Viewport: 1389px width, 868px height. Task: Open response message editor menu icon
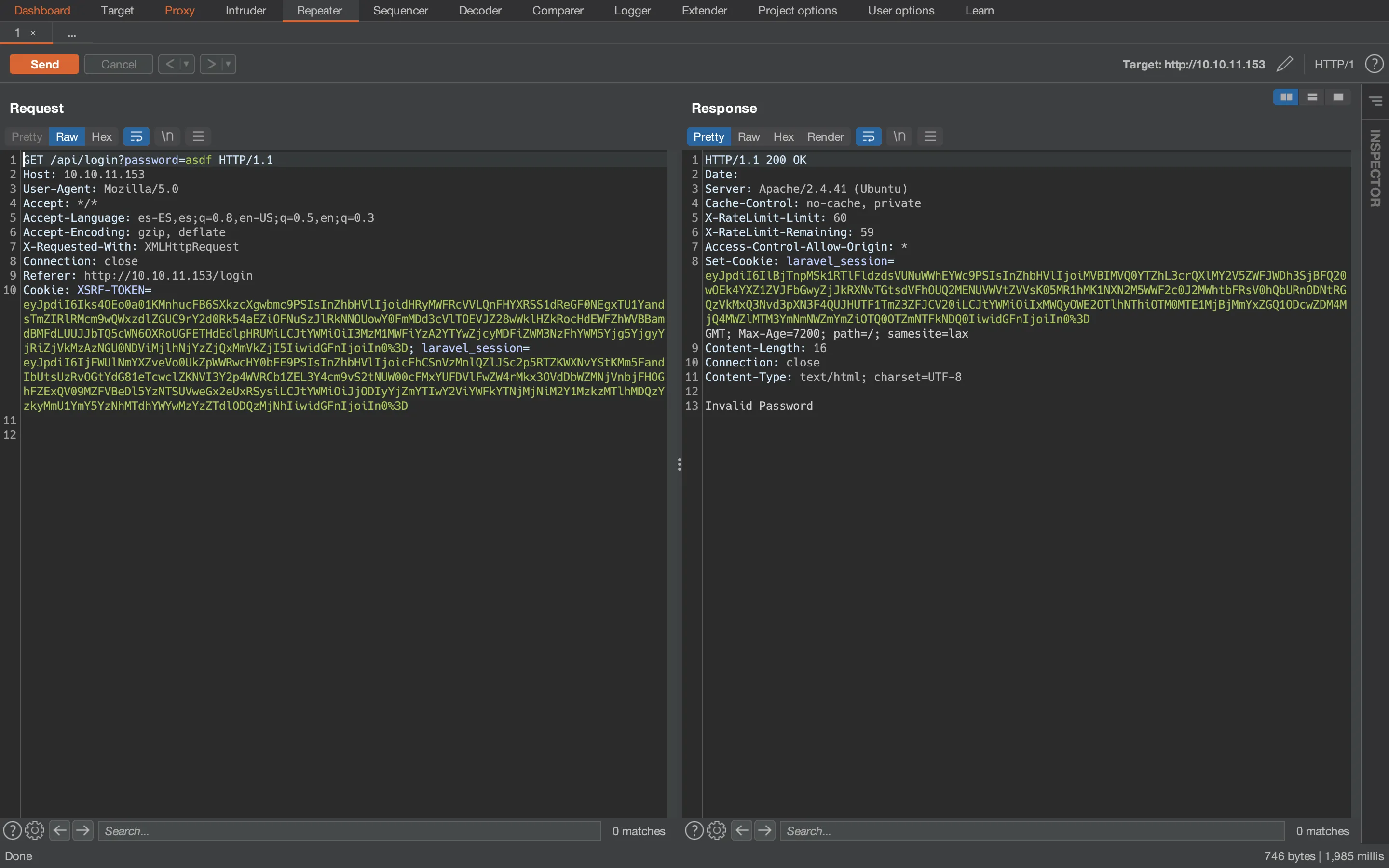930,136
